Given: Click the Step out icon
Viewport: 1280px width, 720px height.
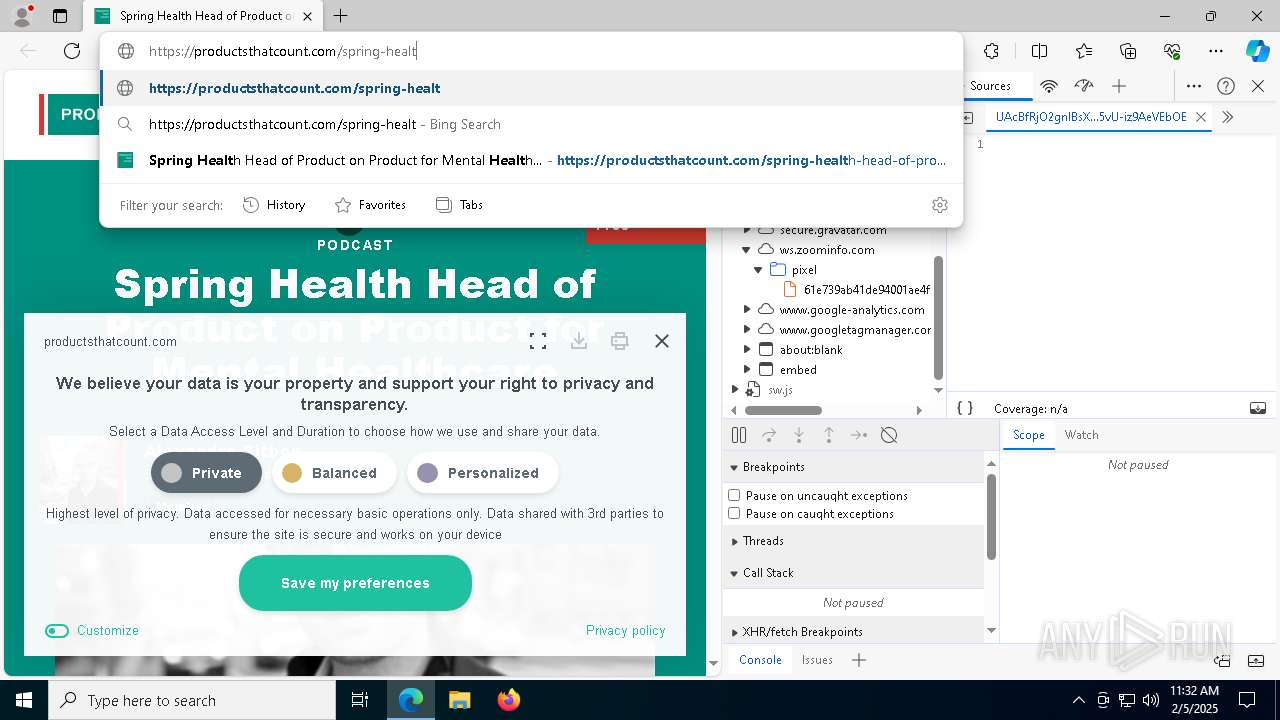Looking at the screenshot, I should pos(829,435).
